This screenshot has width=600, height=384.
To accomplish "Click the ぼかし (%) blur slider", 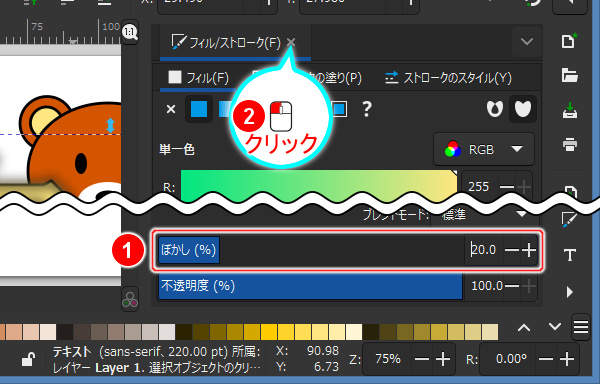I will point(311,250).
